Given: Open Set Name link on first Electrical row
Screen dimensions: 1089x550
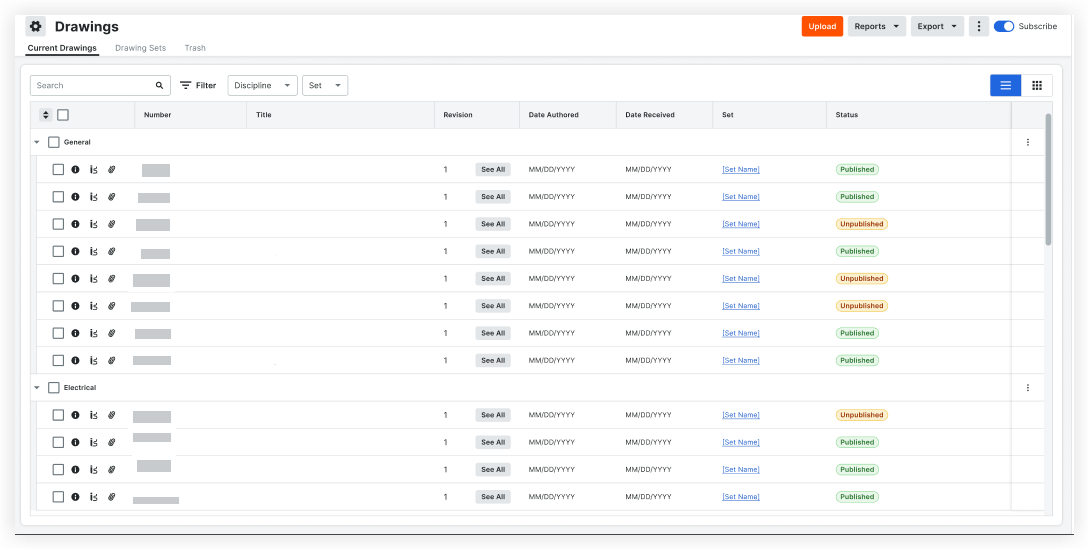Looking at the screenshot, I should 741,415.
